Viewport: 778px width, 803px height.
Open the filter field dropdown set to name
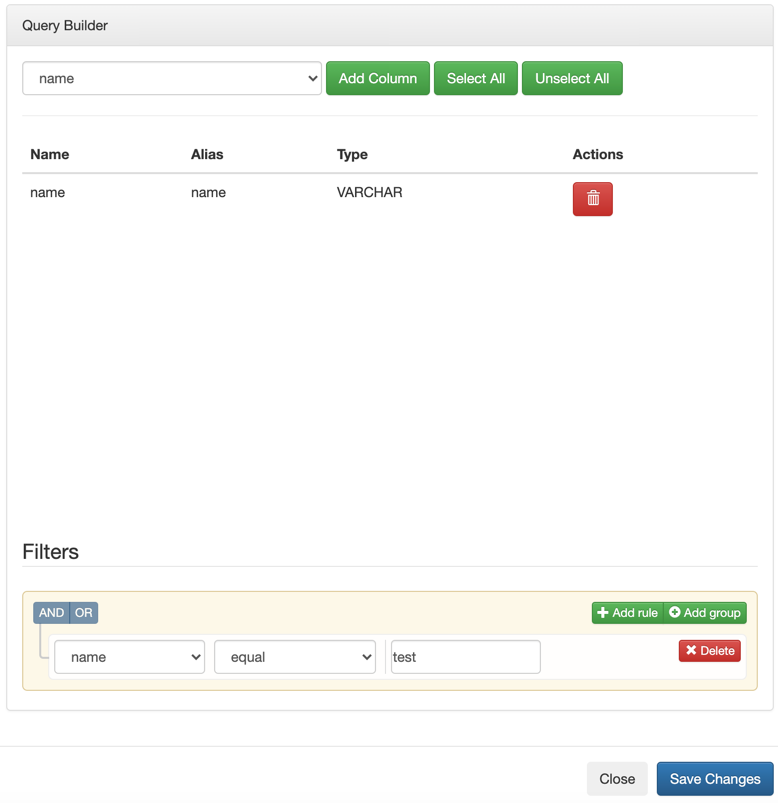[x=130, y=657]
